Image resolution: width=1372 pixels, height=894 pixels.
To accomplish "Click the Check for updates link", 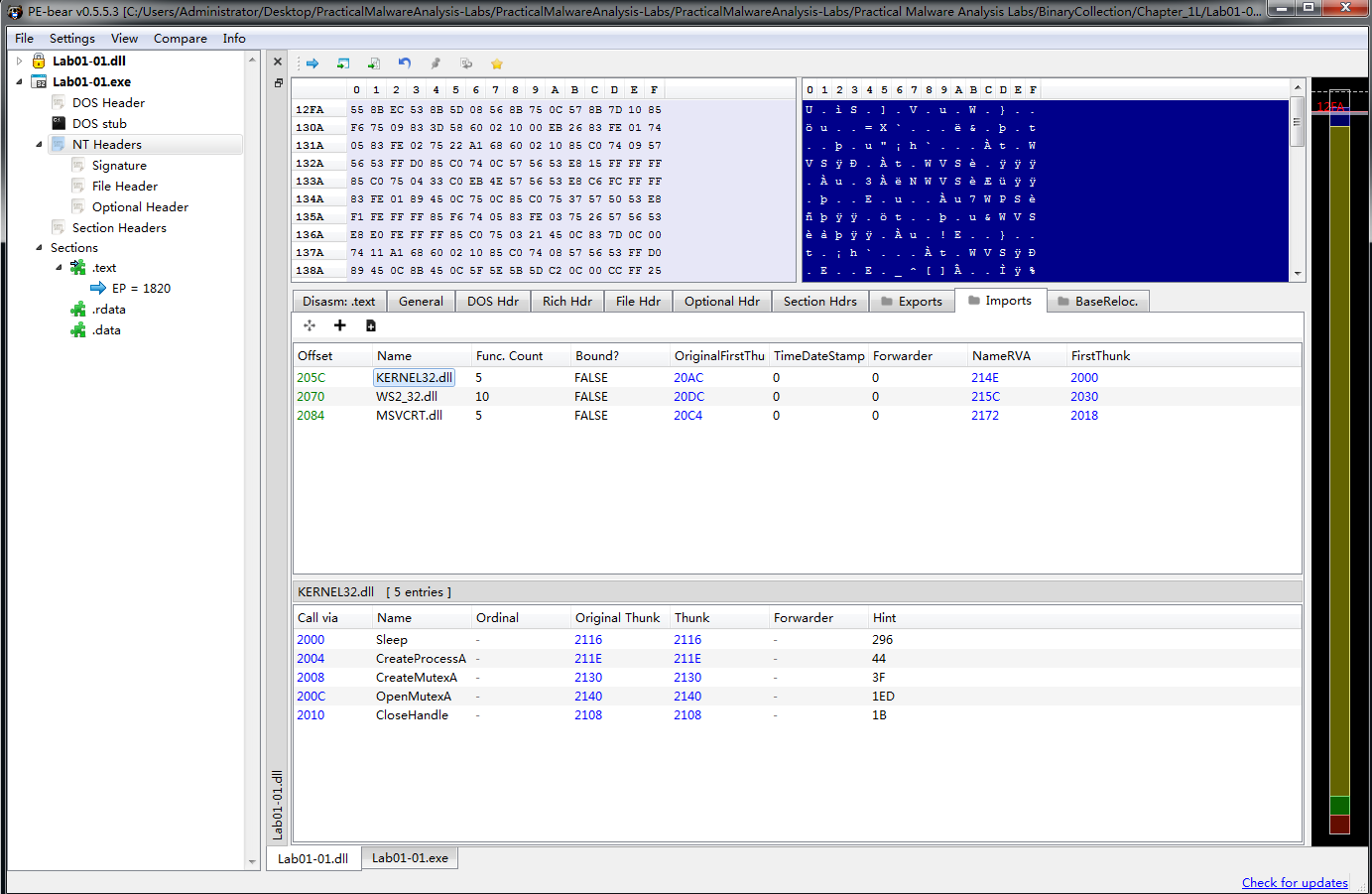I will pyautogui.click(x=1294, y=882).
